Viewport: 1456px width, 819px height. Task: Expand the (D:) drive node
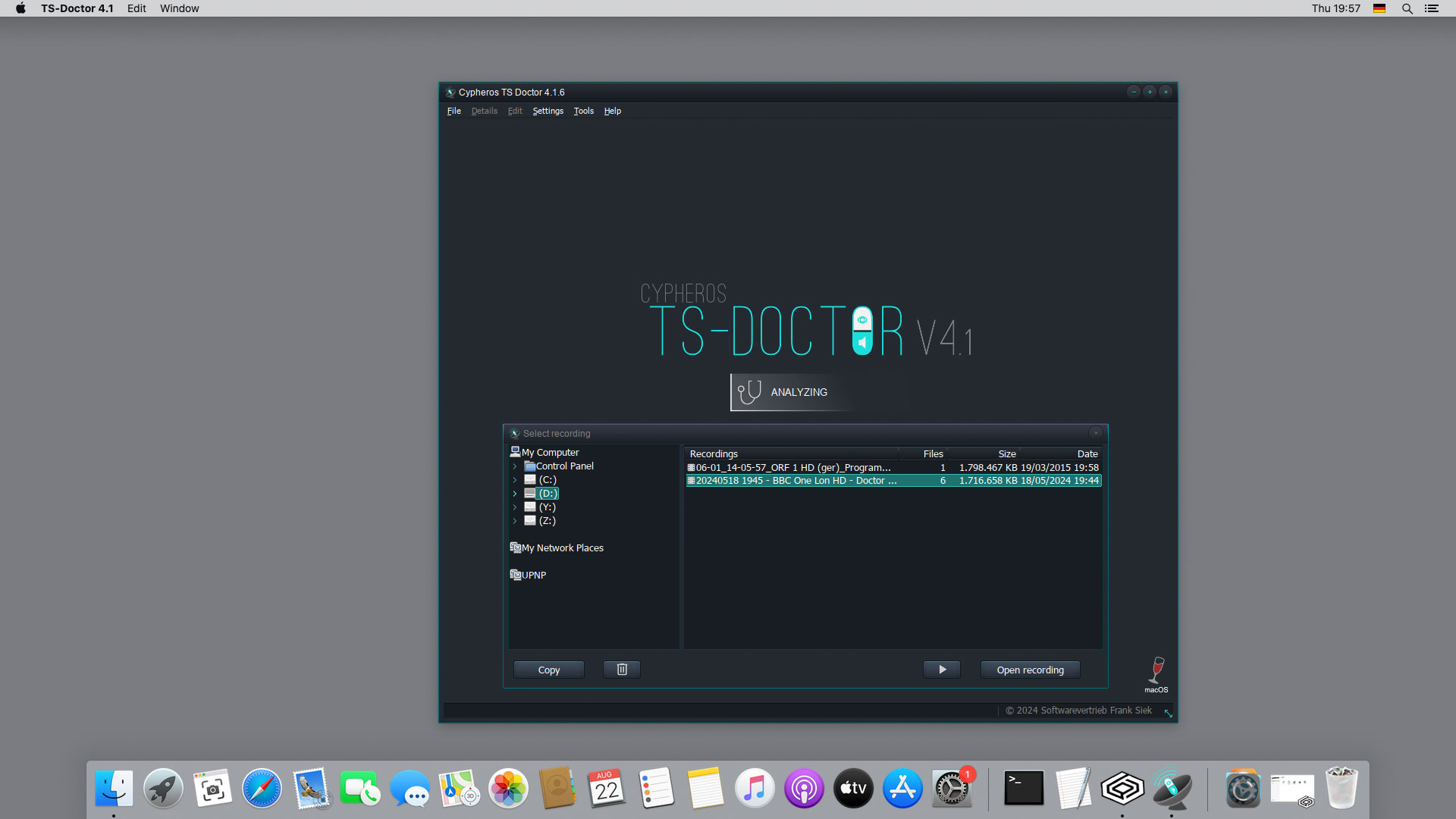[515, 494]
